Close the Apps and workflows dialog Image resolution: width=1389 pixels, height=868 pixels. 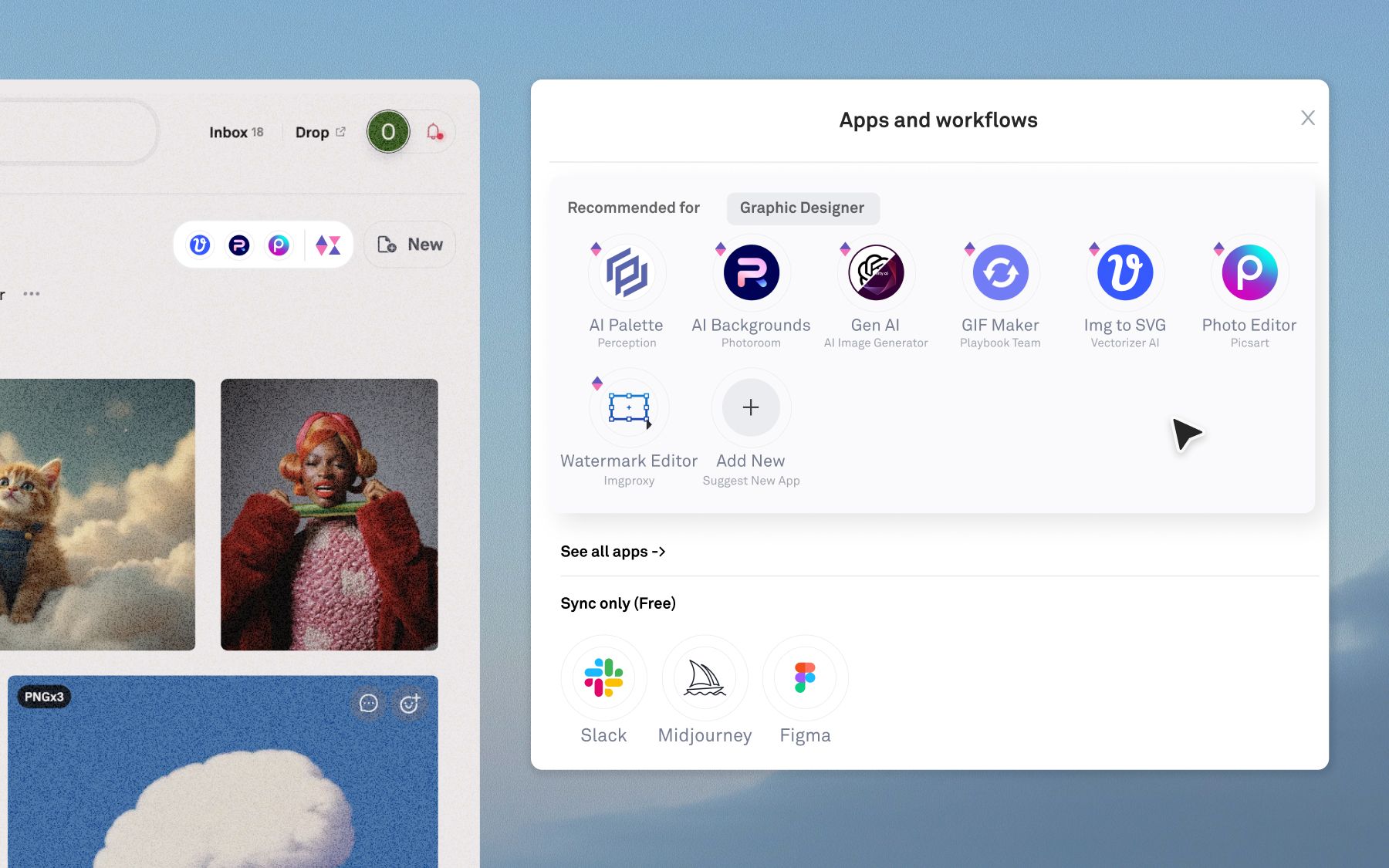pos(1307,118)
